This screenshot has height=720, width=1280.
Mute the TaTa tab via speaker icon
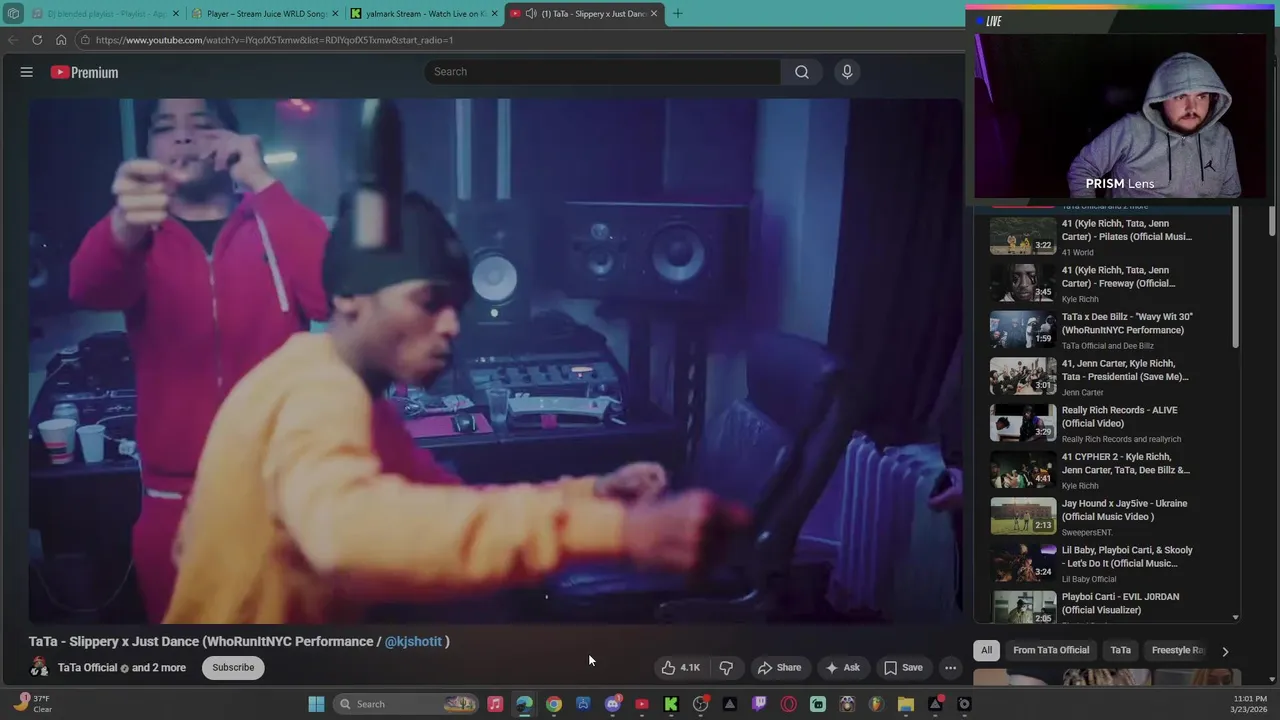coord(531,14)
